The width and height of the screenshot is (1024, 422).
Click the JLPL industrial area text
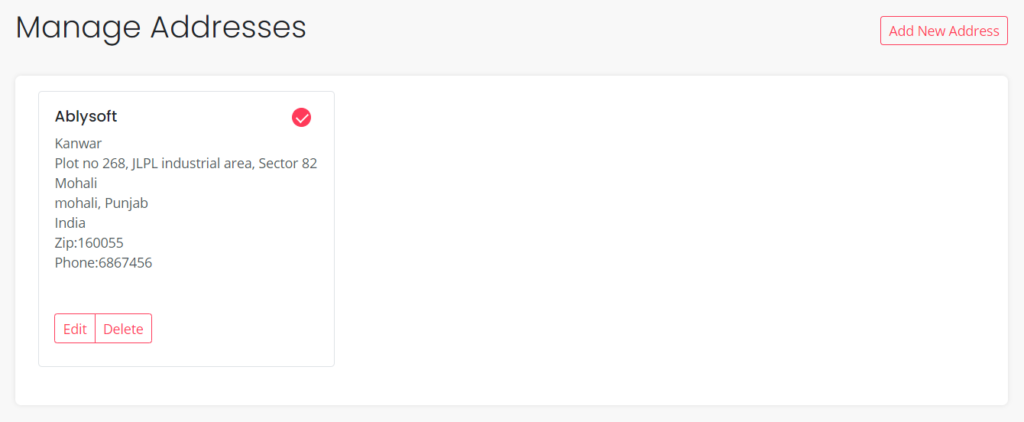click(x=192, y=163)
